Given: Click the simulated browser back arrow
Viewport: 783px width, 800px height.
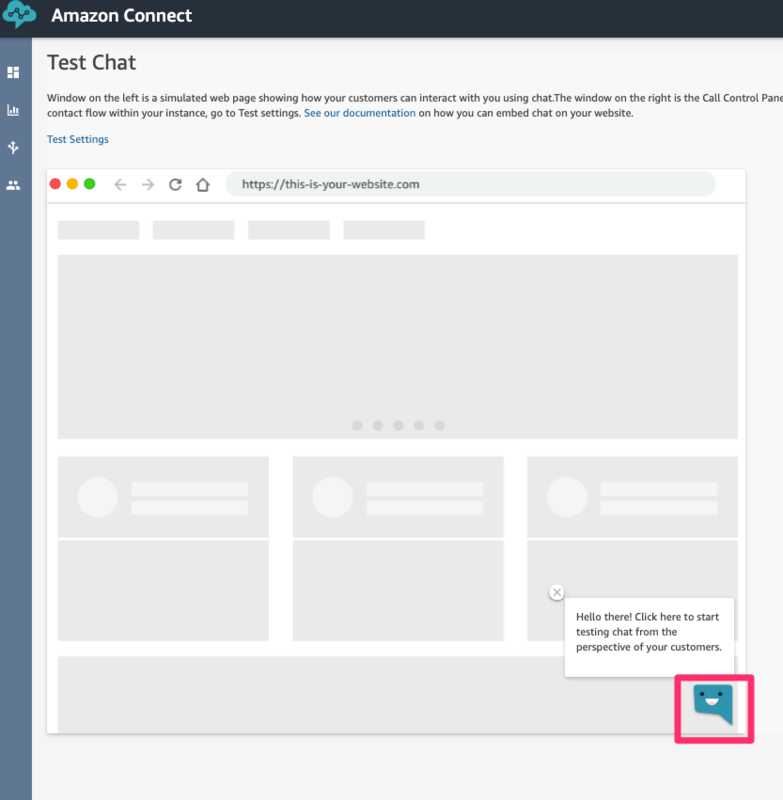Looking at the screenshot, I should (x=120, y=184).
